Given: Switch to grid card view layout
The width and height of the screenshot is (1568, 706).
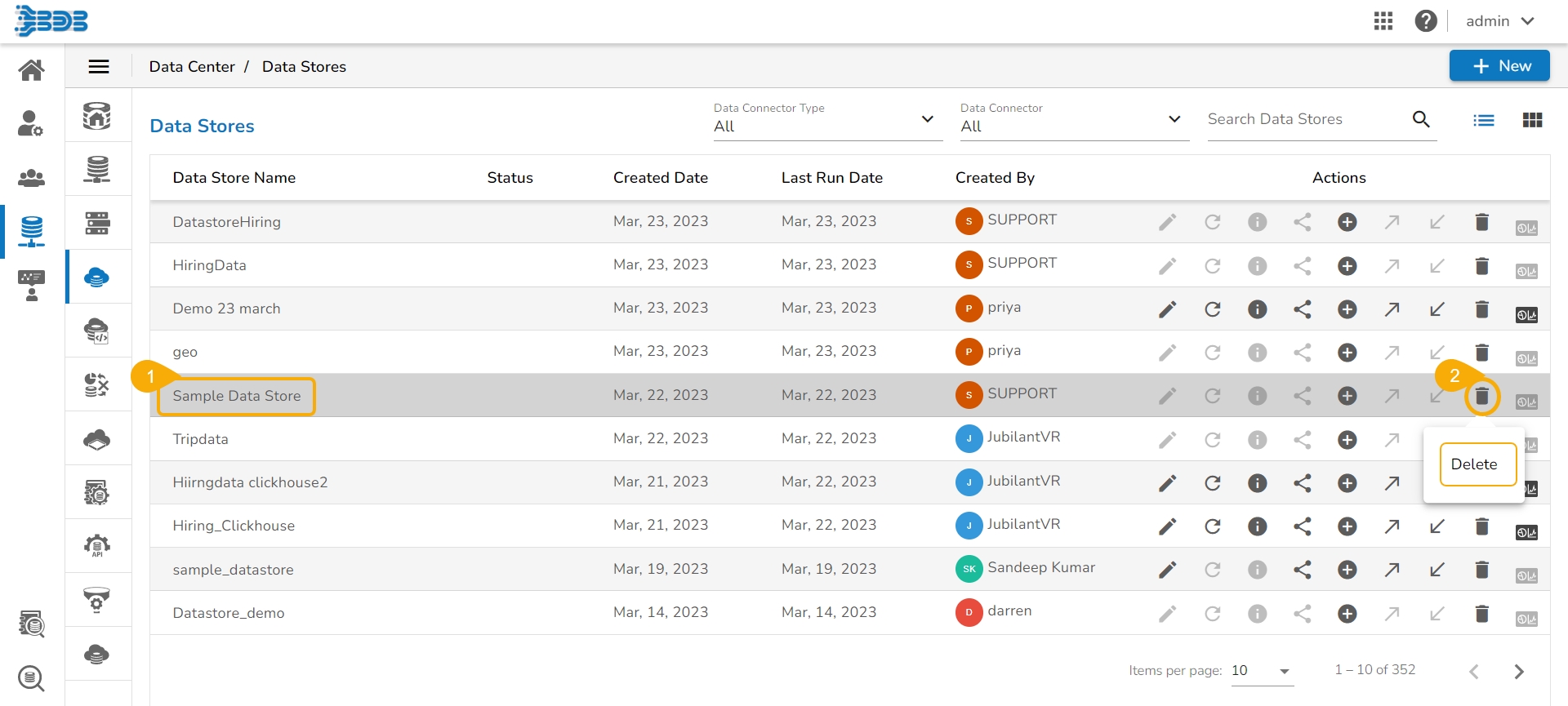Looking at the screenshot, I should pyautogui.click(x=1532, y=121).
